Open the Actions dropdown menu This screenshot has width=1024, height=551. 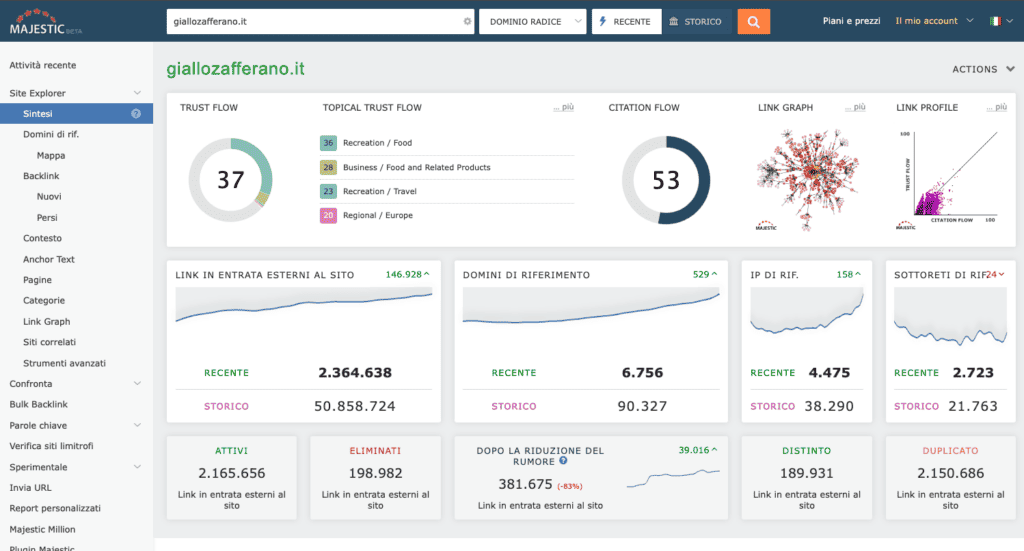click(x=983, y=69)
